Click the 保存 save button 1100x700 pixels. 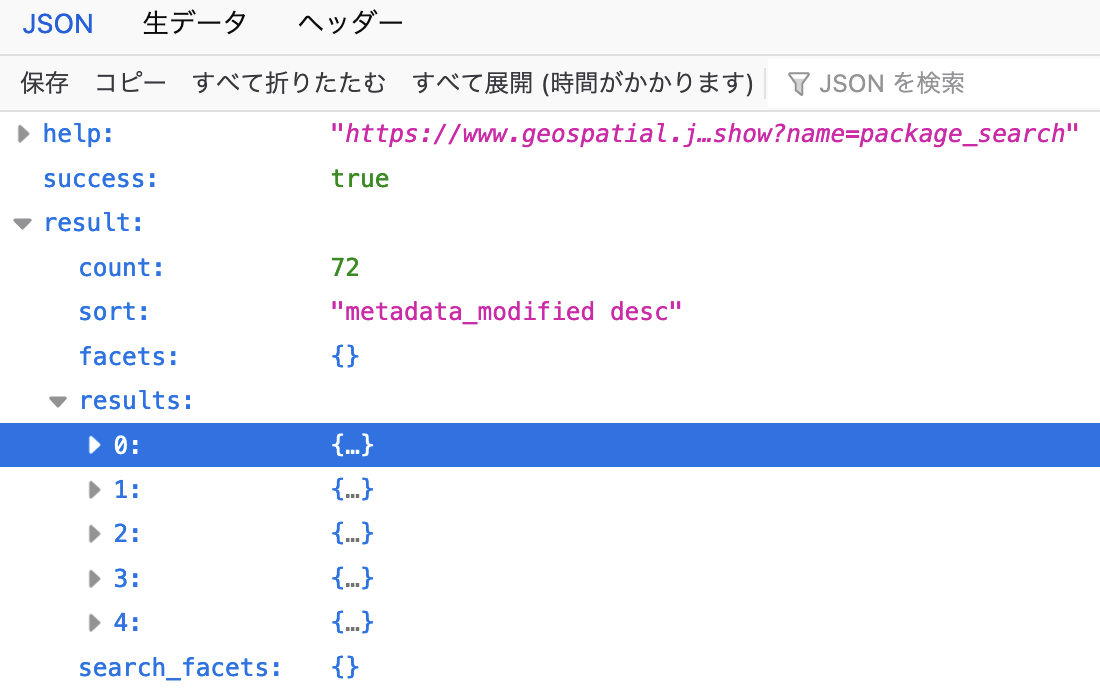point(44,83)
